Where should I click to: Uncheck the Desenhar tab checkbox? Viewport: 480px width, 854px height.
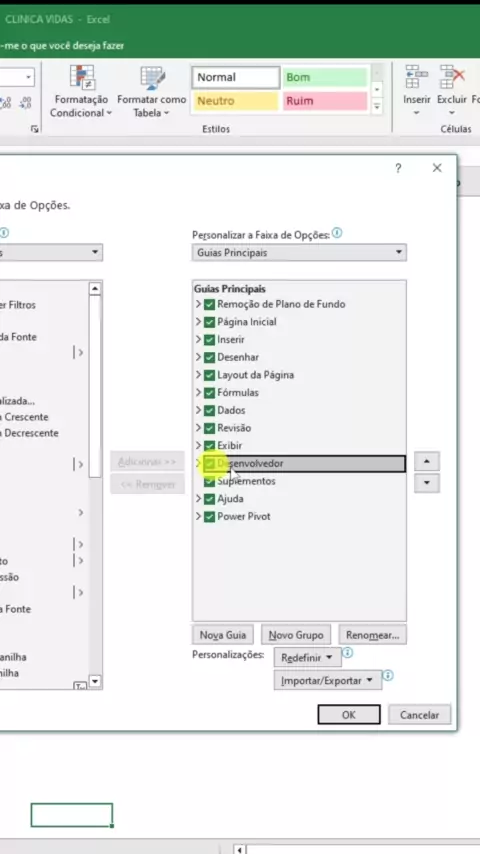[209, 357]
